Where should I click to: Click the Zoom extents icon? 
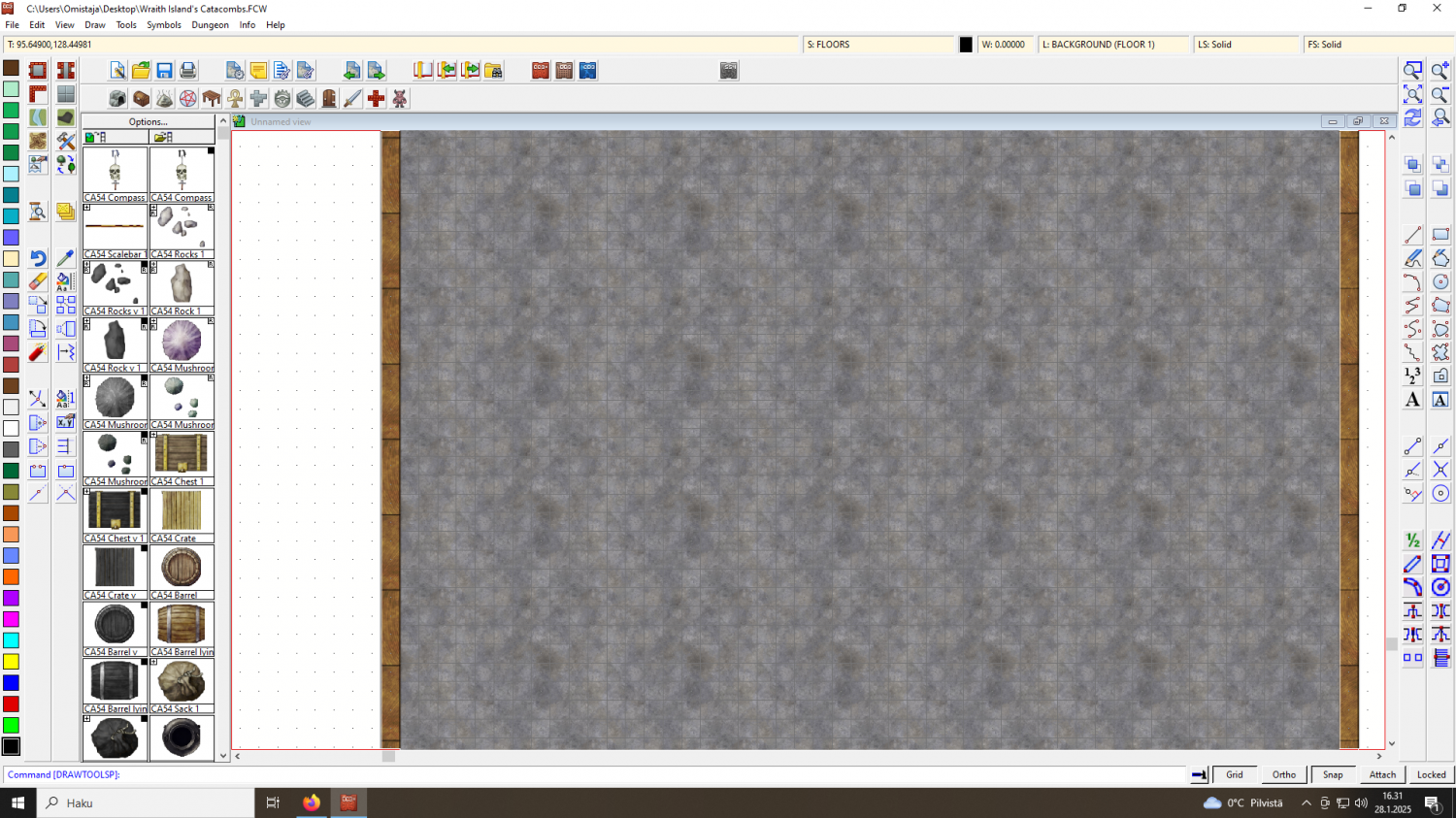[x=1413, y=94]
